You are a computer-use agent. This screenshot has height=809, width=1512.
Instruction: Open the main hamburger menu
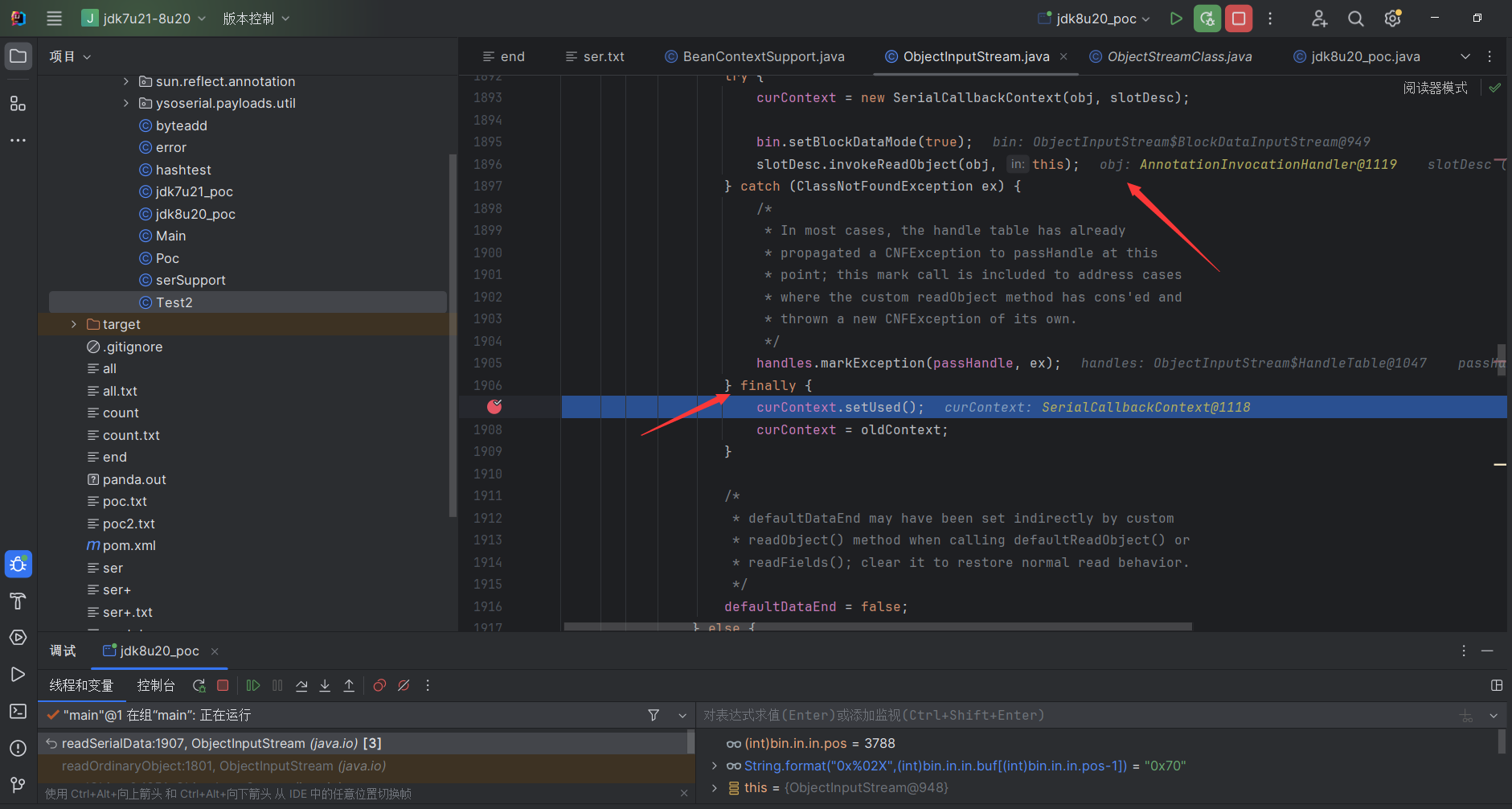click(54, 18)
